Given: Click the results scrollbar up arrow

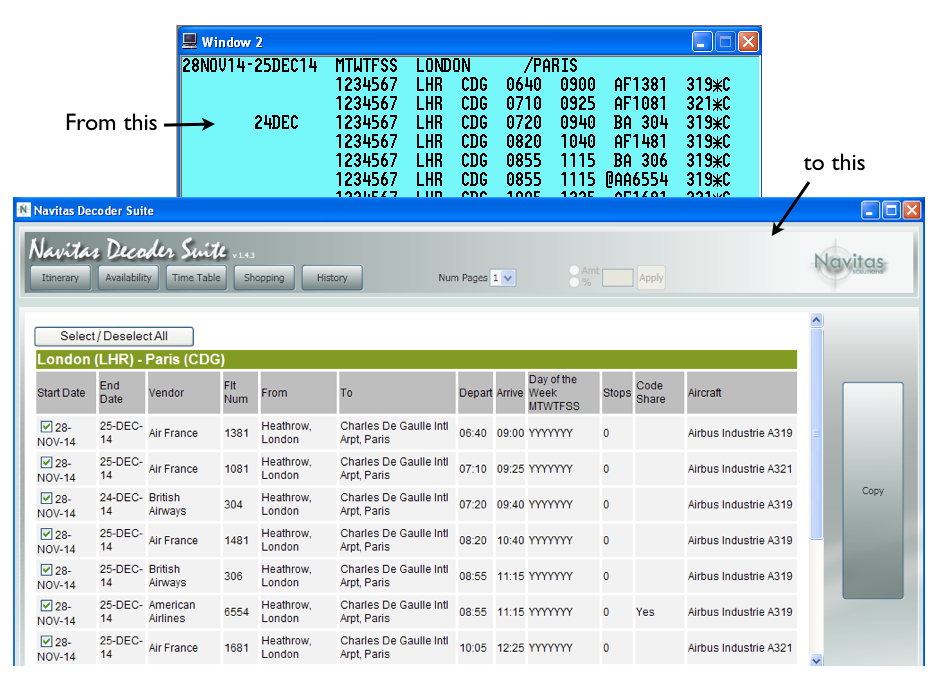Looking at the screenshot, I should pyautogui.click(x=817, y=320).
